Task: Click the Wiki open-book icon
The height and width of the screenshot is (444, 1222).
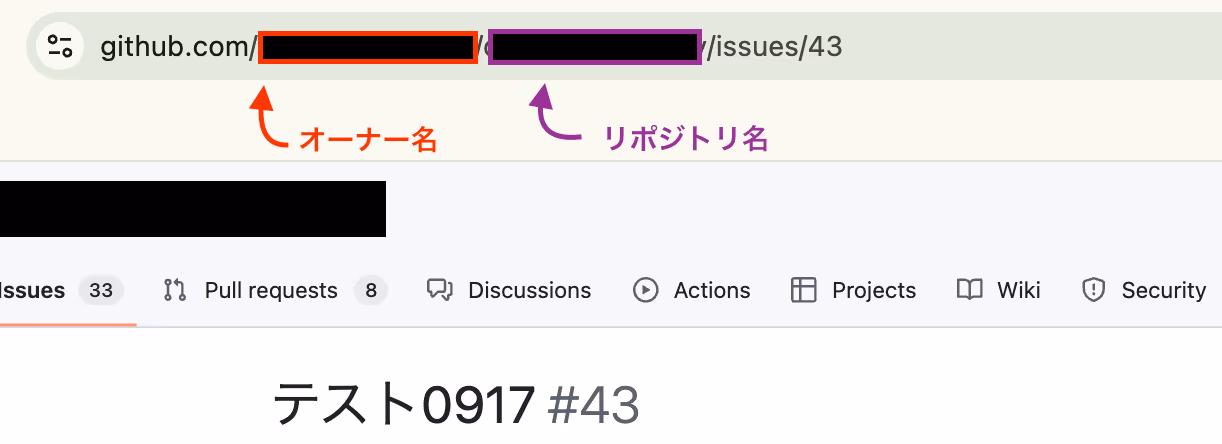Action: click(x=969, y=290)
